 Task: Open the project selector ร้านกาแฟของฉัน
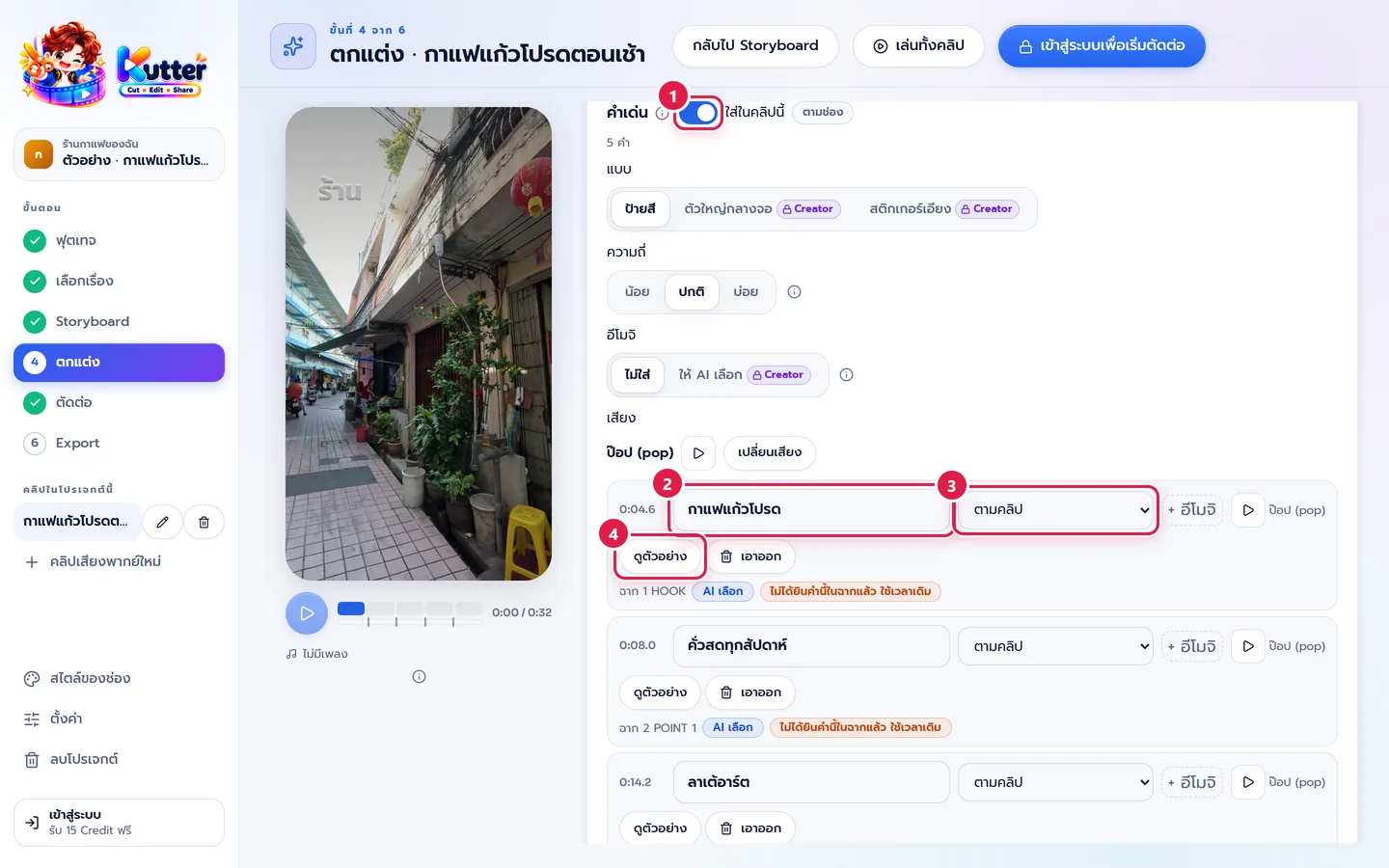pyautogui.click(x=119, y=154)
